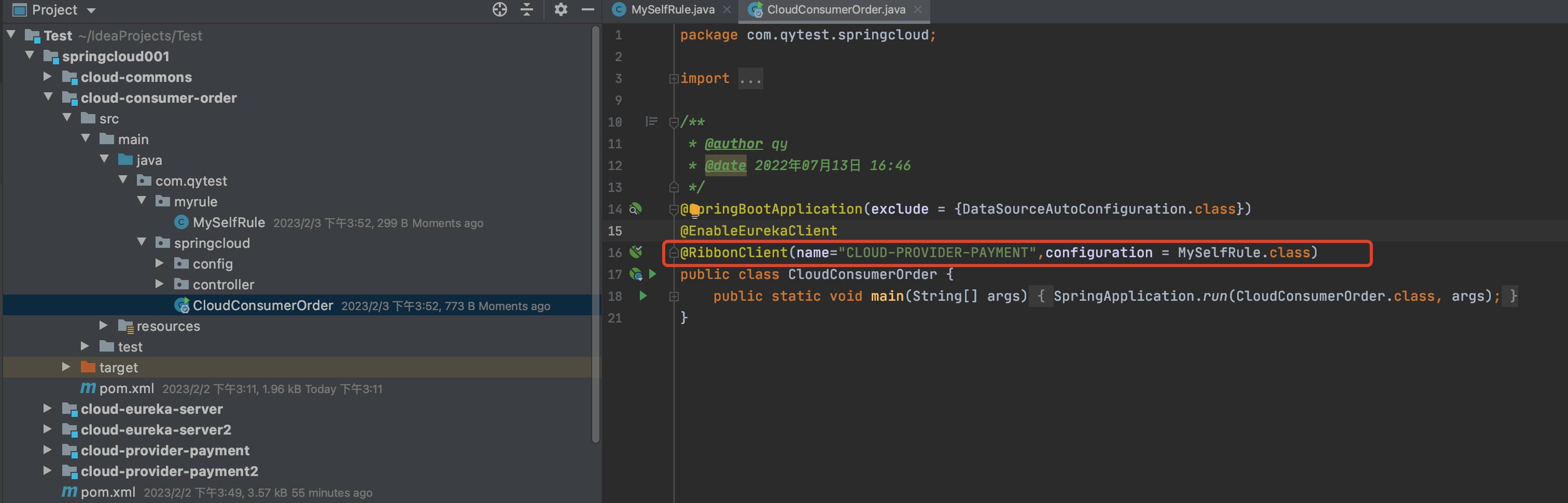Click the @EnableEurekaClient annotation

tap(759, 231)
